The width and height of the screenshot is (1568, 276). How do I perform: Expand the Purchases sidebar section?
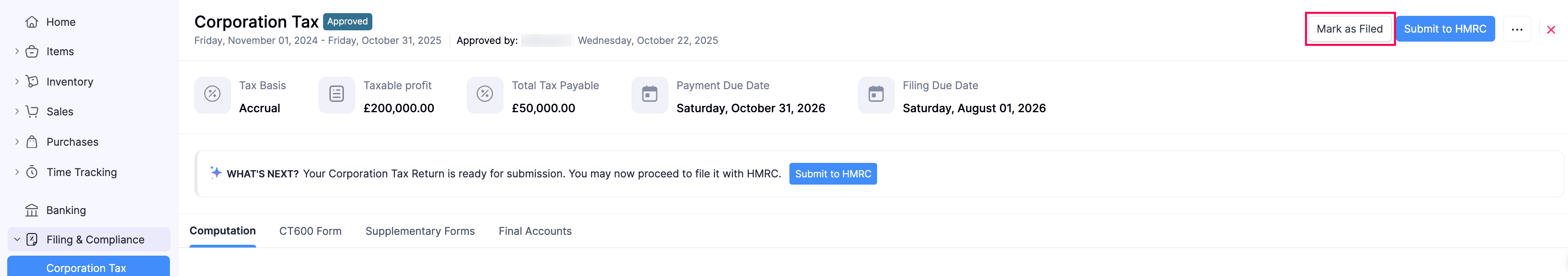pyautogui.click(x=17, y=142)
